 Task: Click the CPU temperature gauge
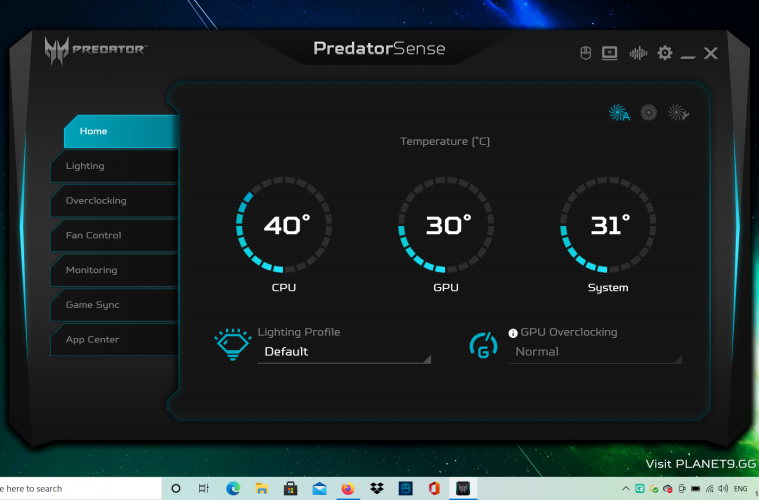click(x=284, y=225)
